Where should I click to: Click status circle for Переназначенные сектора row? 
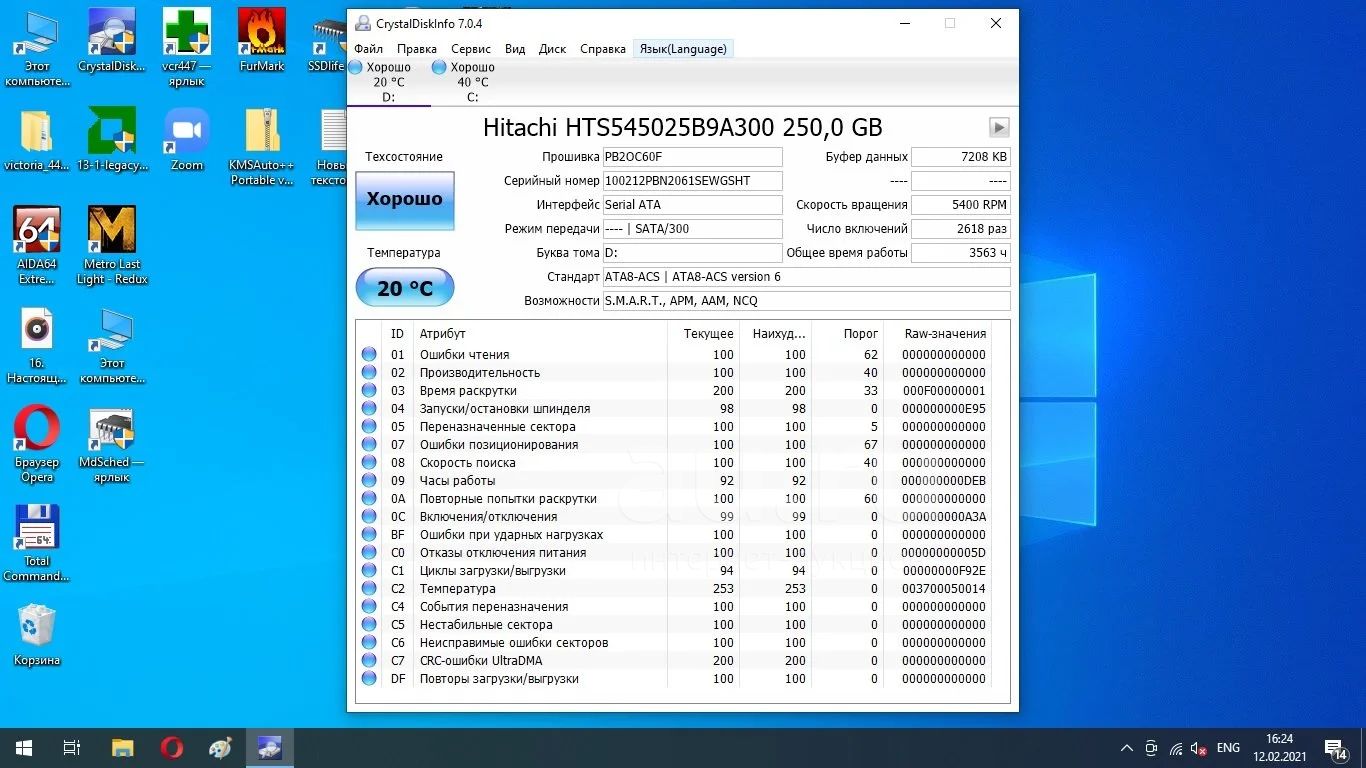[x=369, y=426]
